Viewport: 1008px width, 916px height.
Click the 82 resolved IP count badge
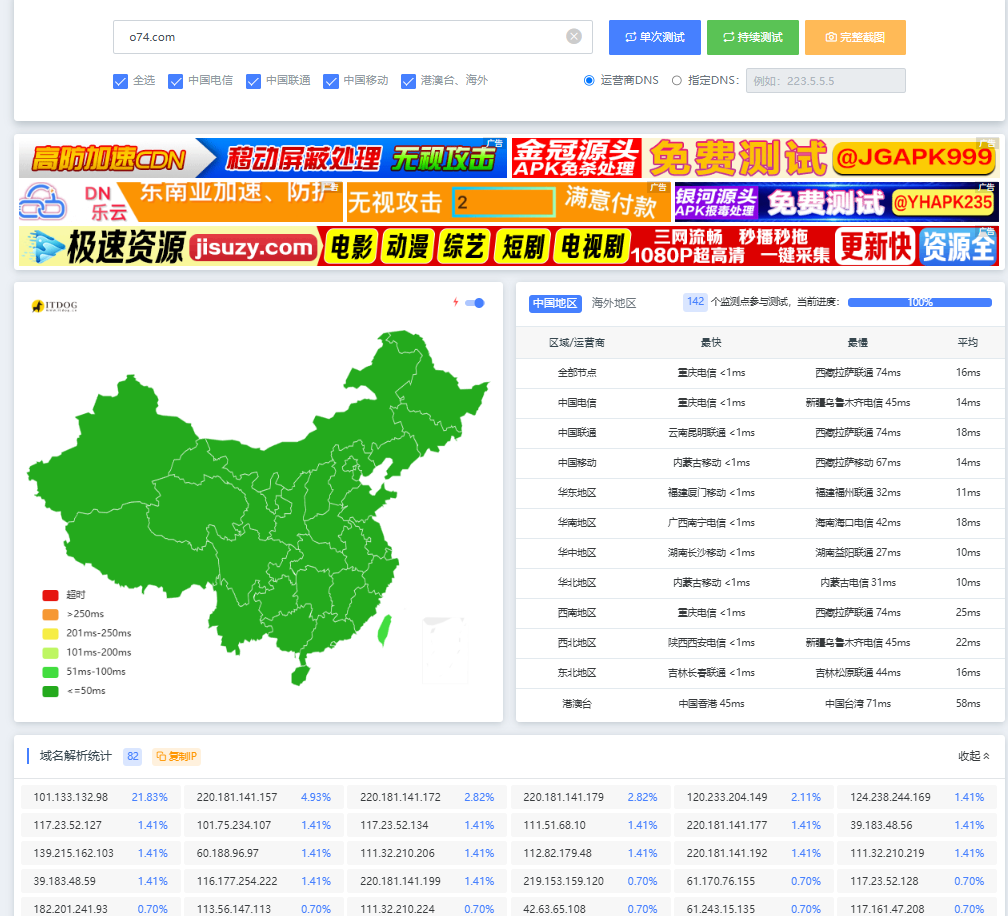pos(133,756)
